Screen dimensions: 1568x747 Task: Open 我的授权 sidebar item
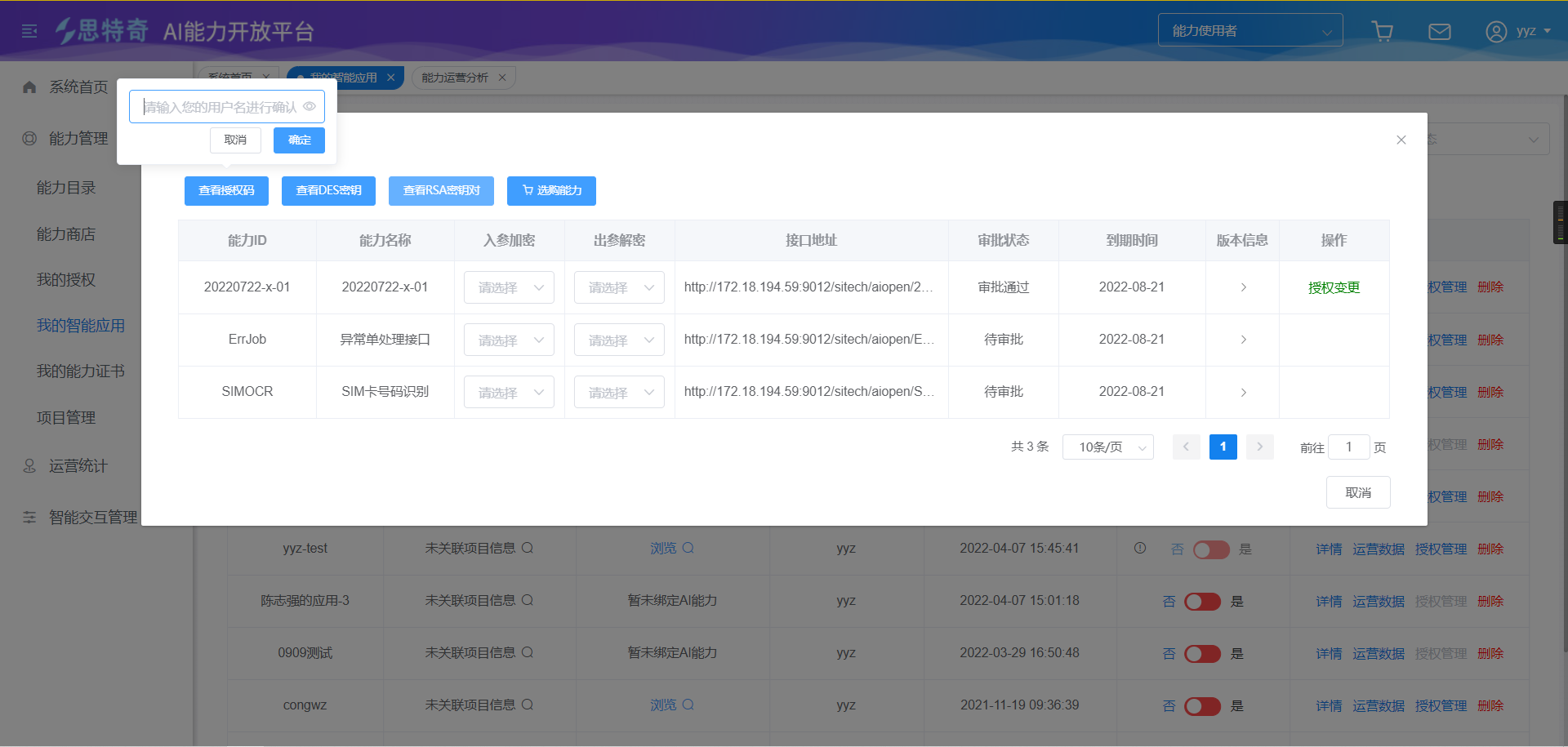(x=66, y=280)
